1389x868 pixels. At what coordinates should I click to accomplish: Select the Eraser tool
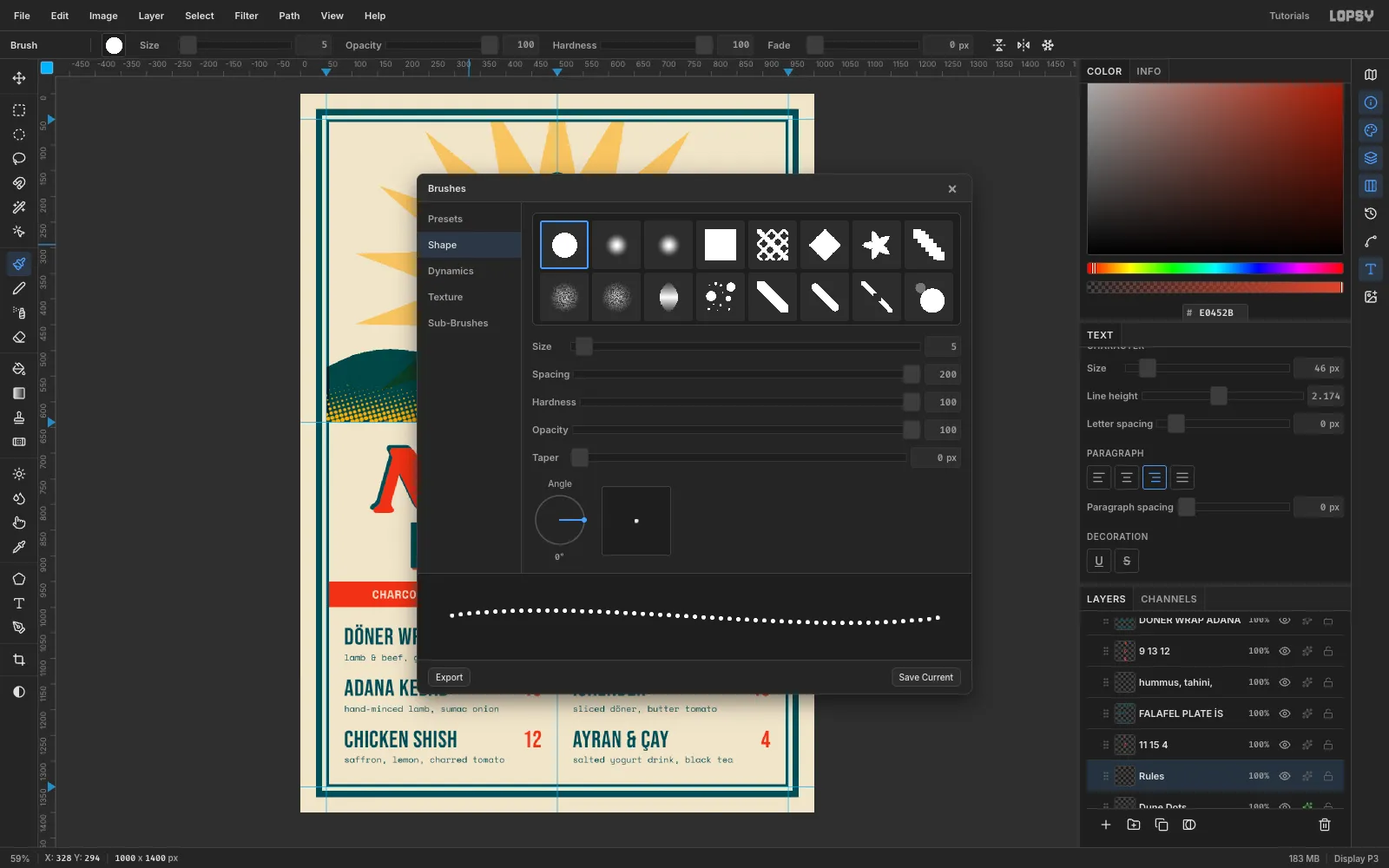[19, 337]
